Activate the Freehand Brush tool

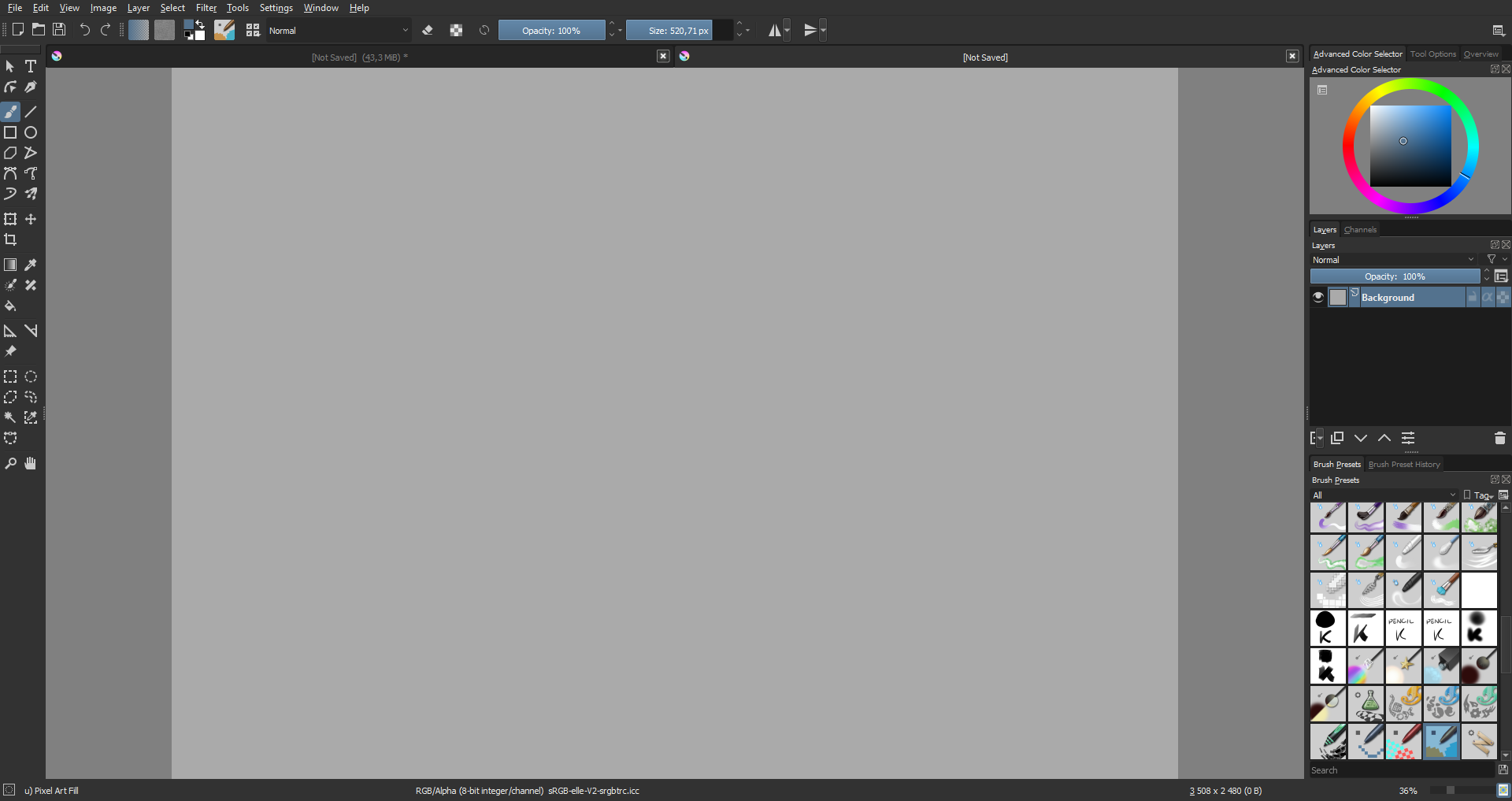tap(10, 112)
